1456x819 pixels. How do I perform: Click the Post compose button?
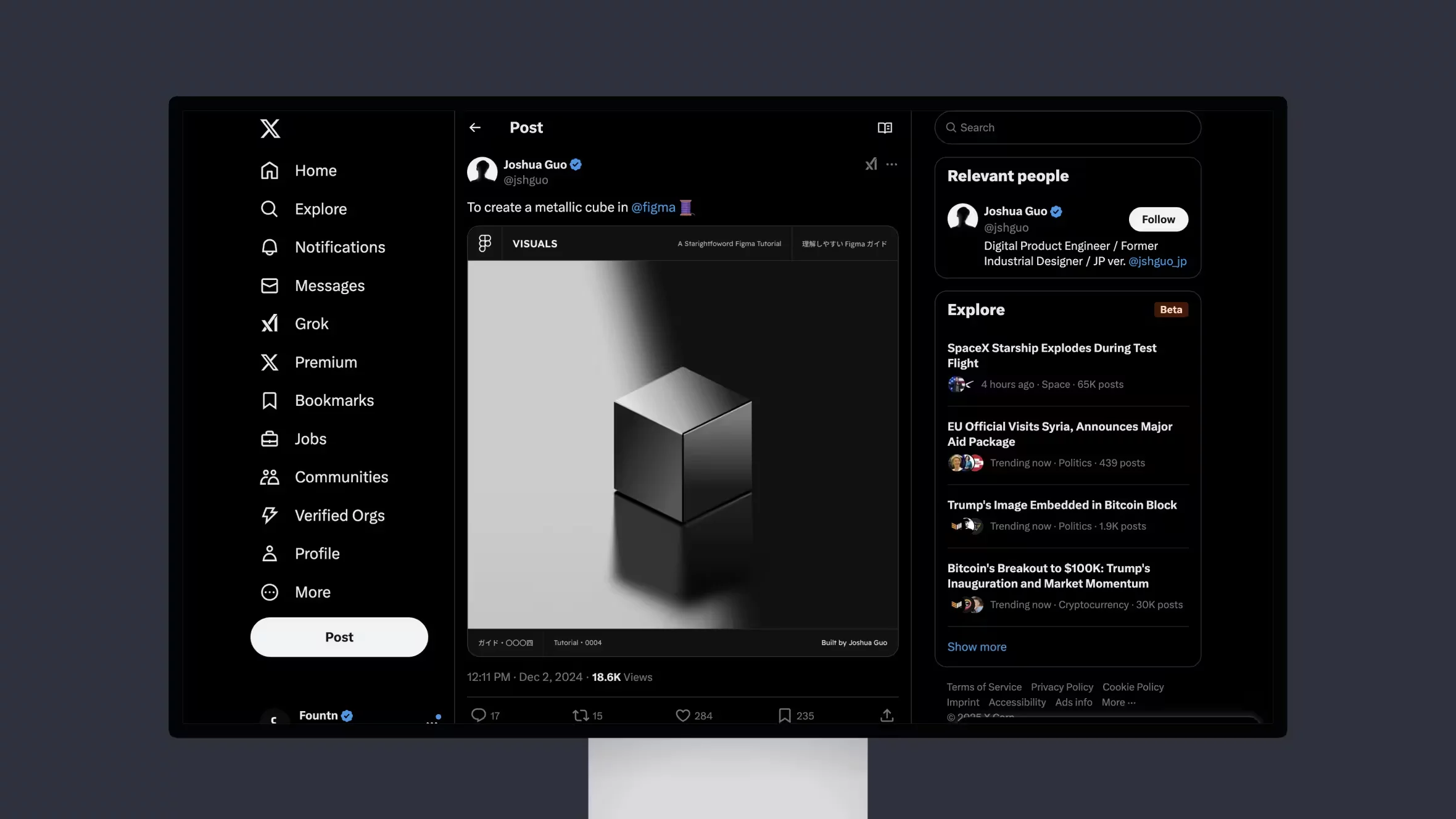click(x=339, y=636)
